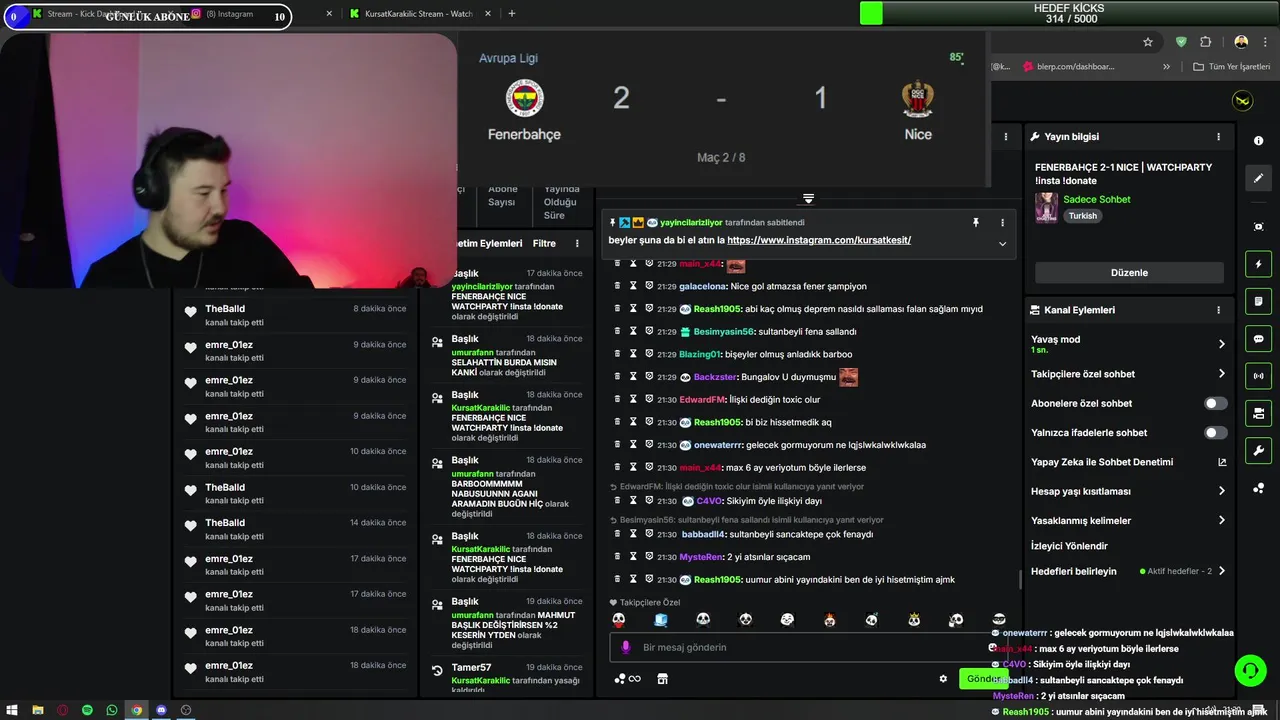The height and width of the screenshot is (720, 1280).
Task: Toggle Yalnızca ifadelerle sohbet switch
Action: pos(1215,433)
